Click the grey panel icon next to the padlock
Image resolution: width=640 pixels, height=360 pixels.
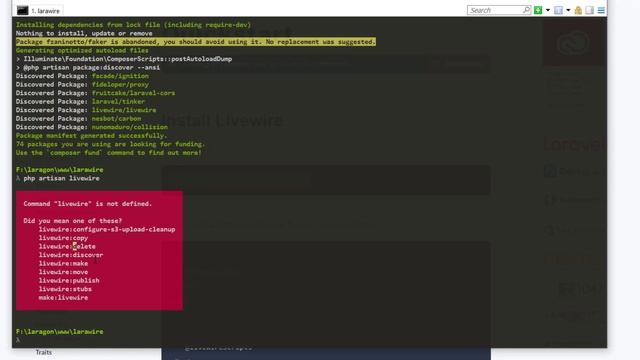click(x=589, y=10)
